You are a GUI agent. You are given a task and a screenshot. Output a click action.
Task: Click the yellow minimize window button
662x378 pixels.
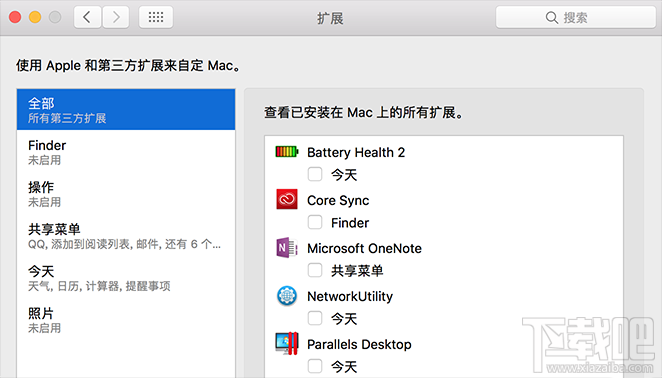click(35, 17)
